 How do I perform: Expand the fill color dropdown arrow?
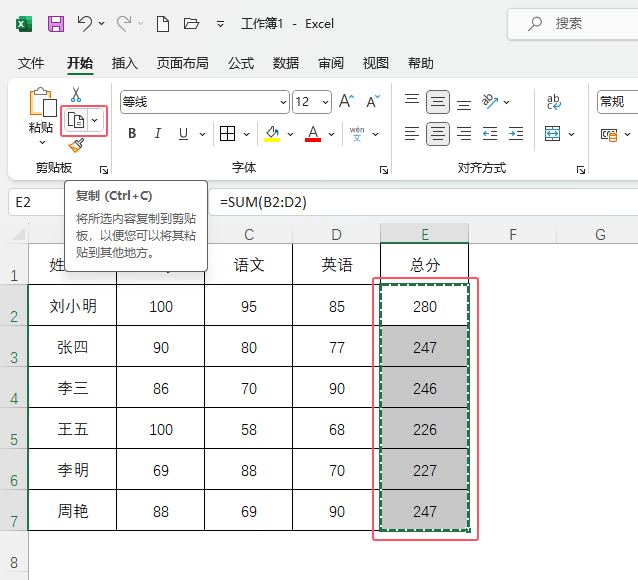coord(290,134)
